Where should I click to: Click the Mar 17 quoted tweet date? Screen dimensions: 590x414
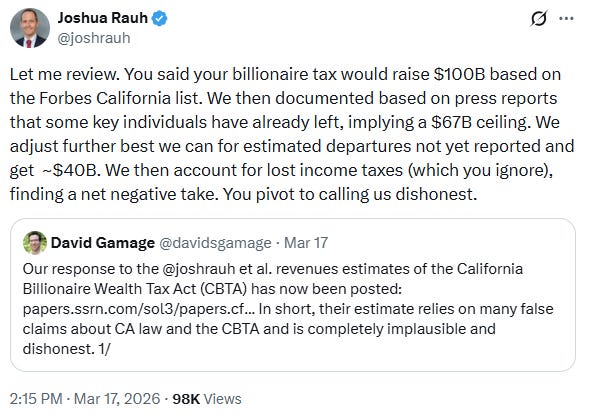[x=306, y=243]
